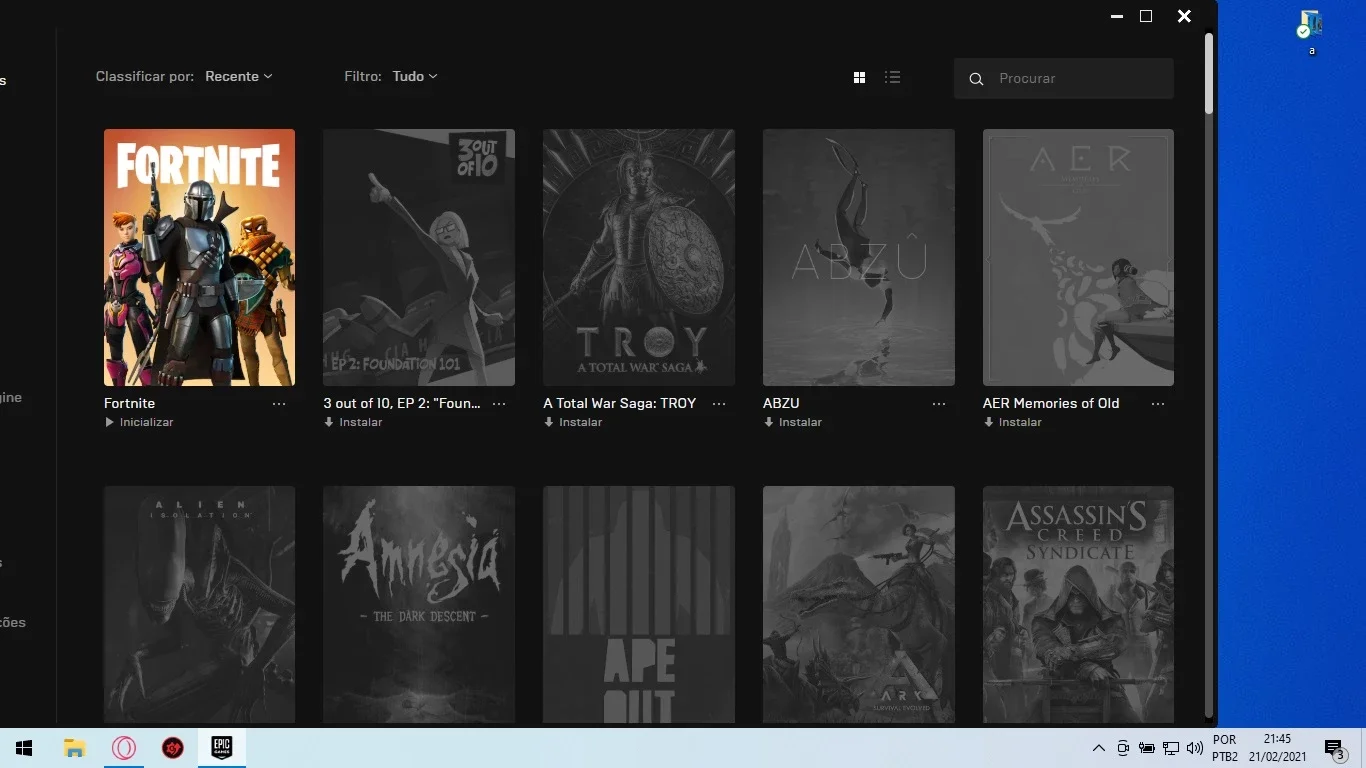Open the Windows notification center

(1335, 748)
